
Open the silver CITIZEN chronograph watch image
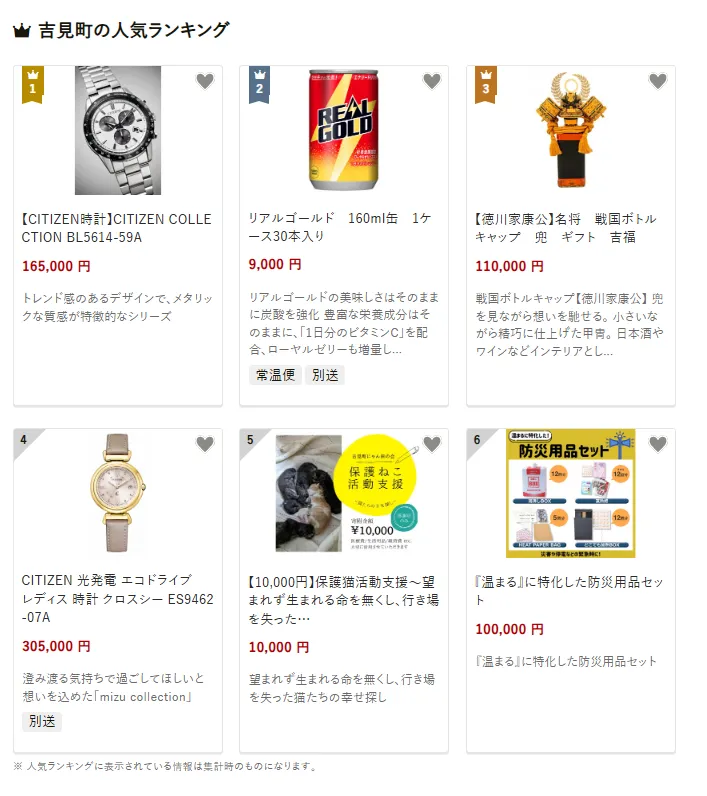[118, 130]
